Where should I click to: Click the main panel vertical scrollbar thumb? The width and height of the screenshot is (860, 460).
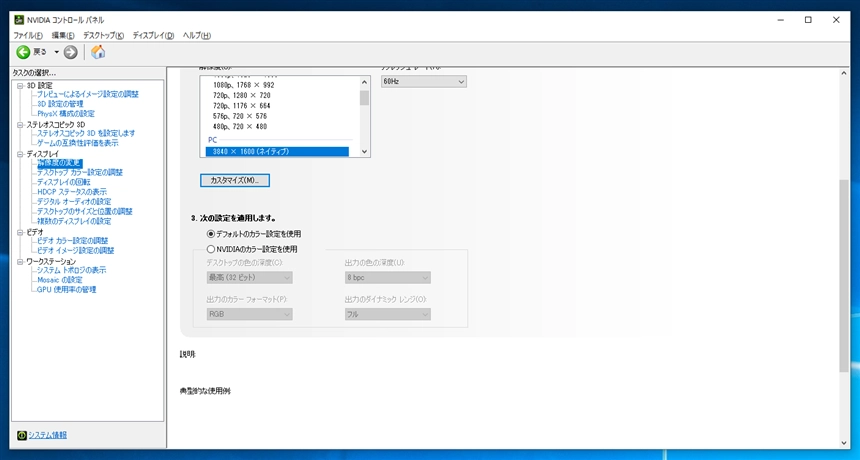pos(844,276)
